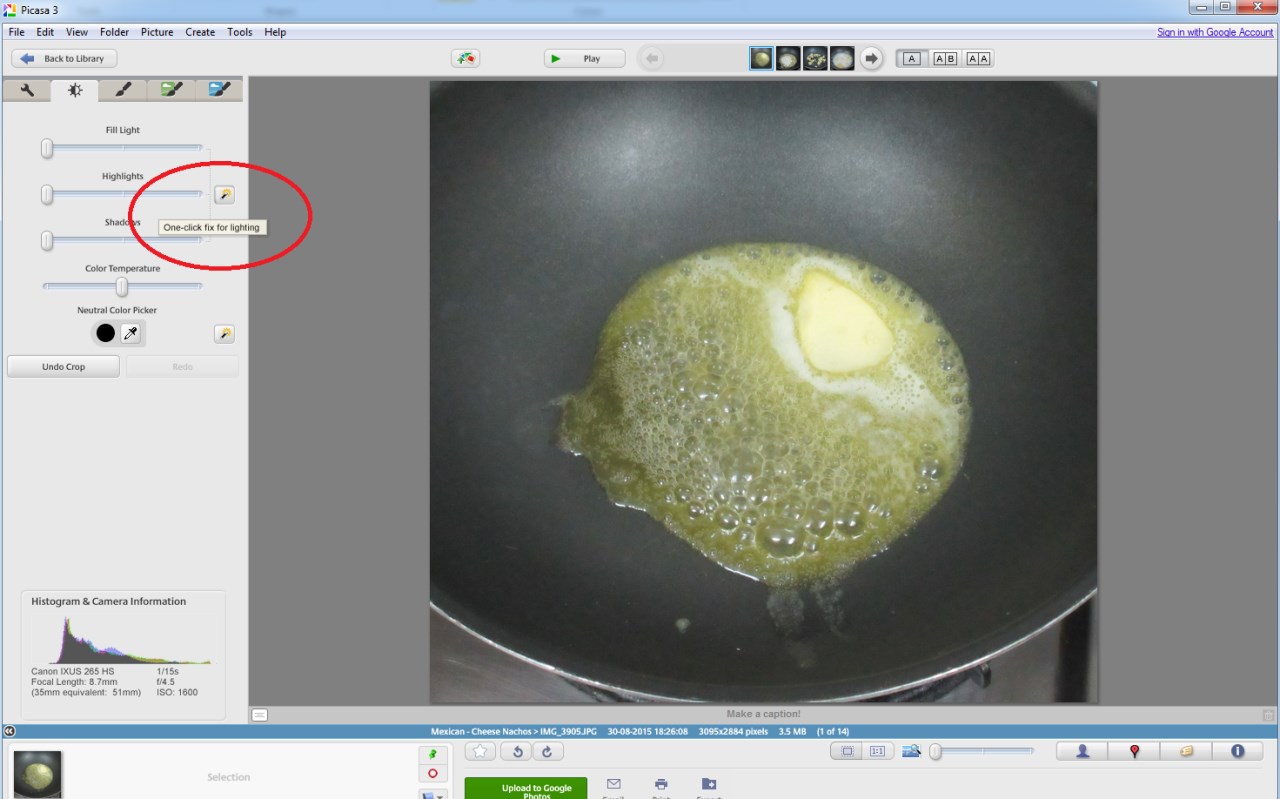This screenshot has height=799, width=1280.
Task: Open the File menu
Action: (16, 32)
